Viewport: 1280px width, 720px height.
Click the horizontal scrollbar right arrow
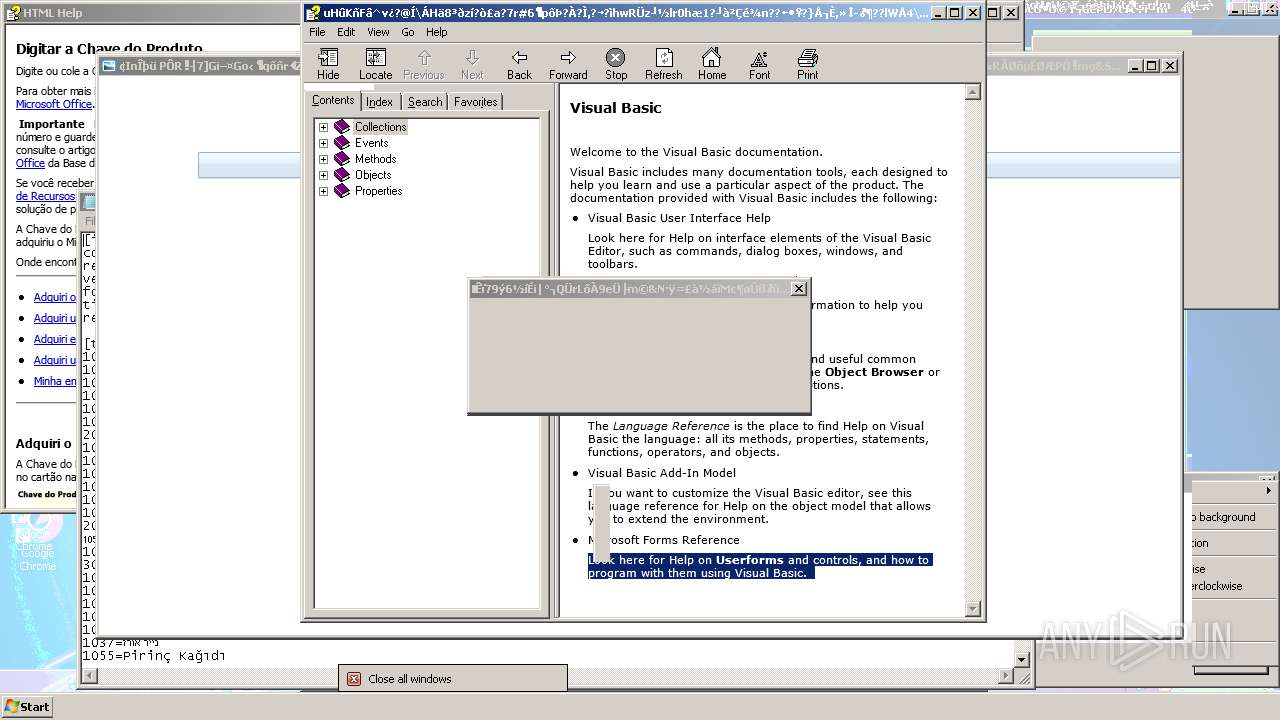(1007, 677)
